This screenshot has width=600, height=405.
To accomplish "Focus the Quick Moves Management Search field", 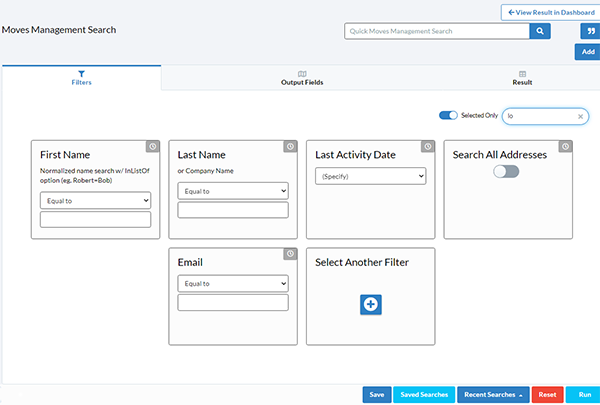I will [437, 31].
